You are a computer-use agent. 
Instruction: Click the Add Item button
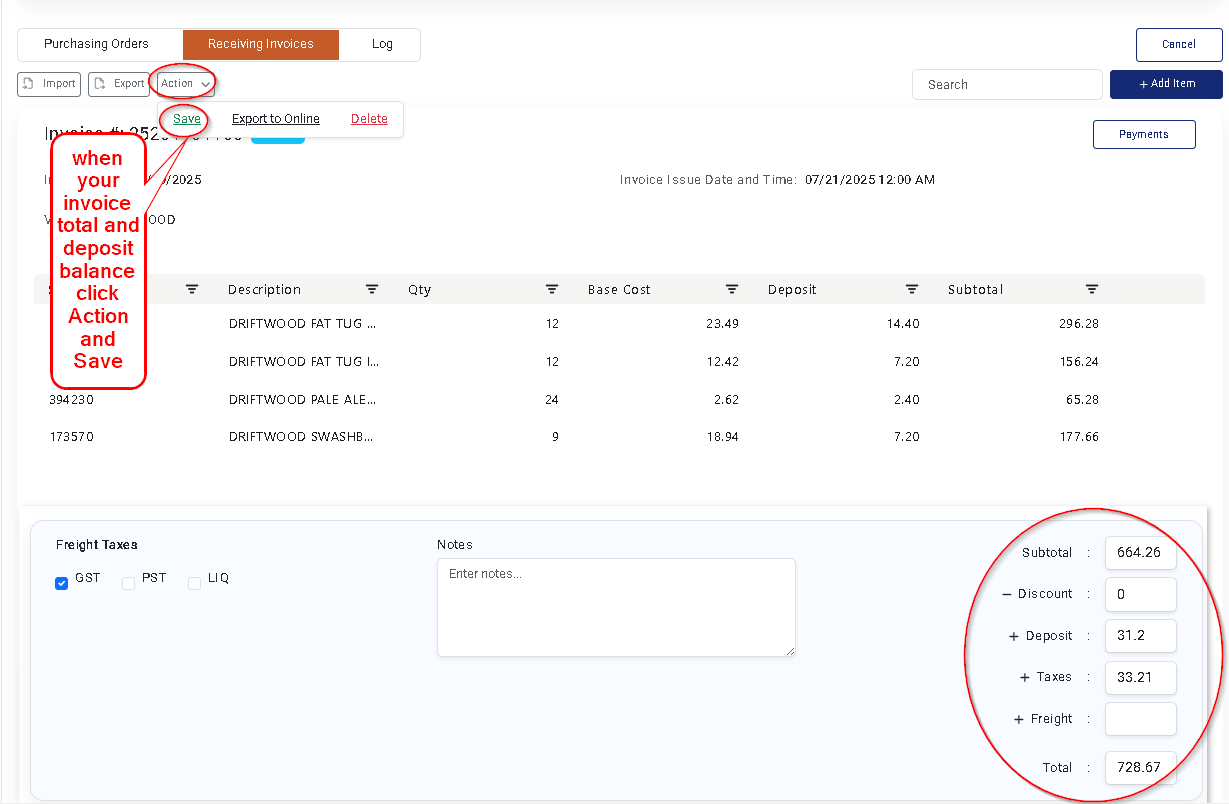coord(1166,84)
